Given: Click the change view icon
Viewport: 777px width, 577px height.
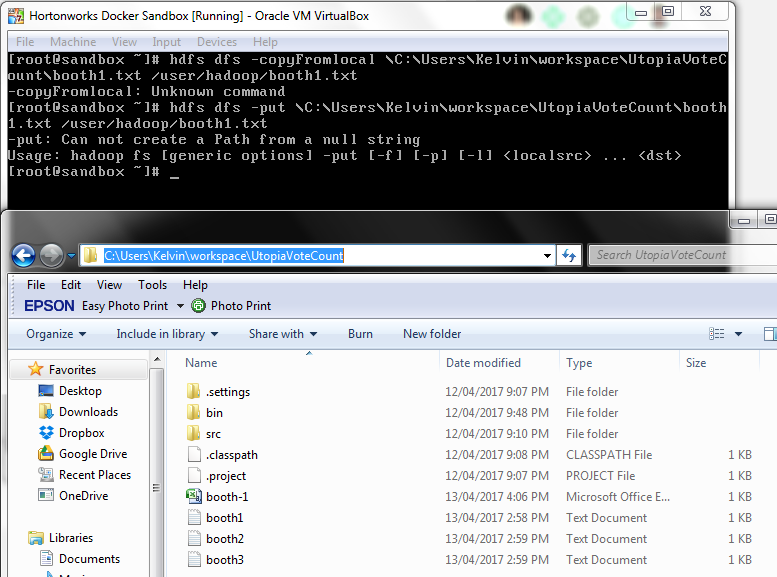Looking at the screenshot, I should [717, 334].
